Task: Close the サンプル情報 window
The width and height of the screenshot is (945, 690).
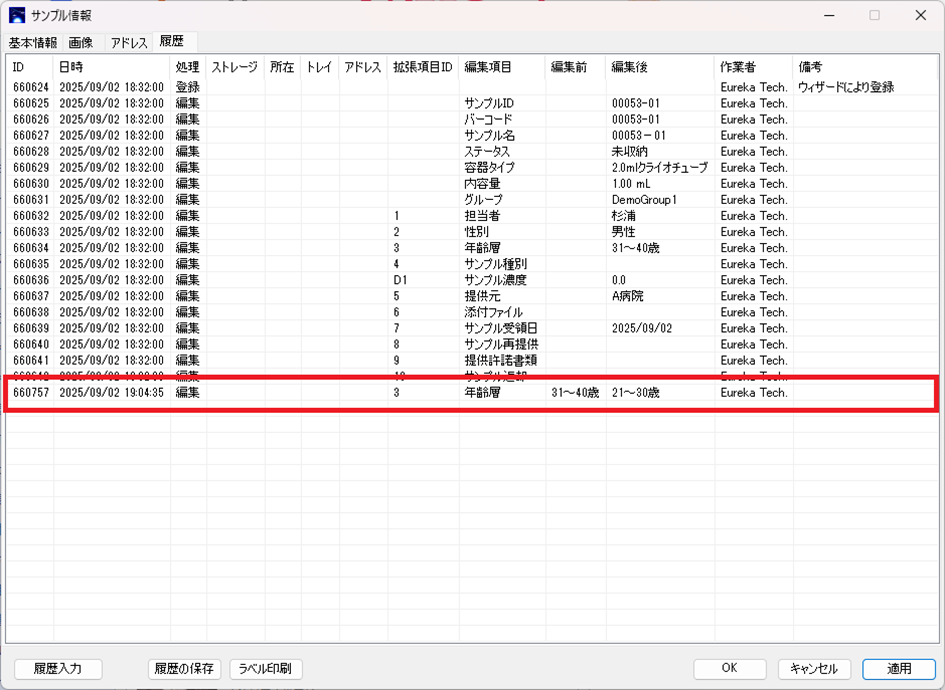Action: pos(920,15)
